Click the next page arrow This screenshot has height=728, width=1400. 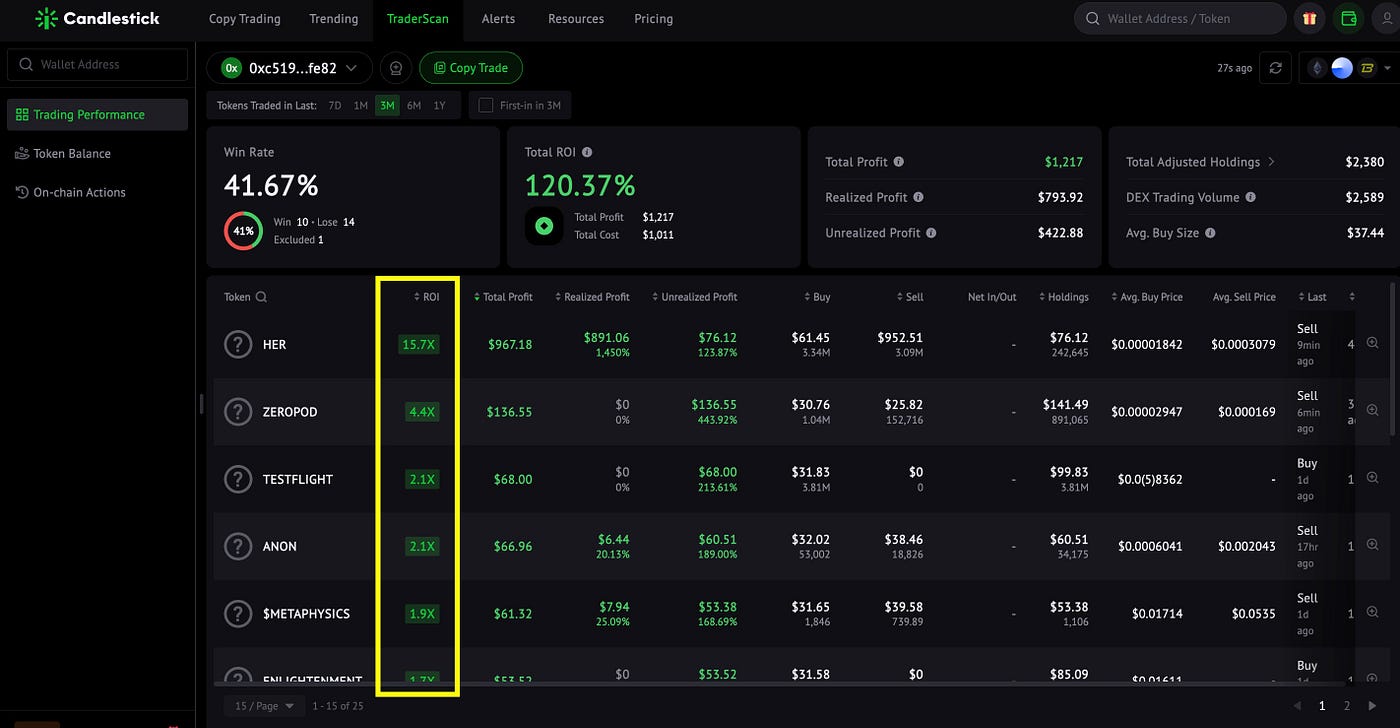click(1372, 706)
